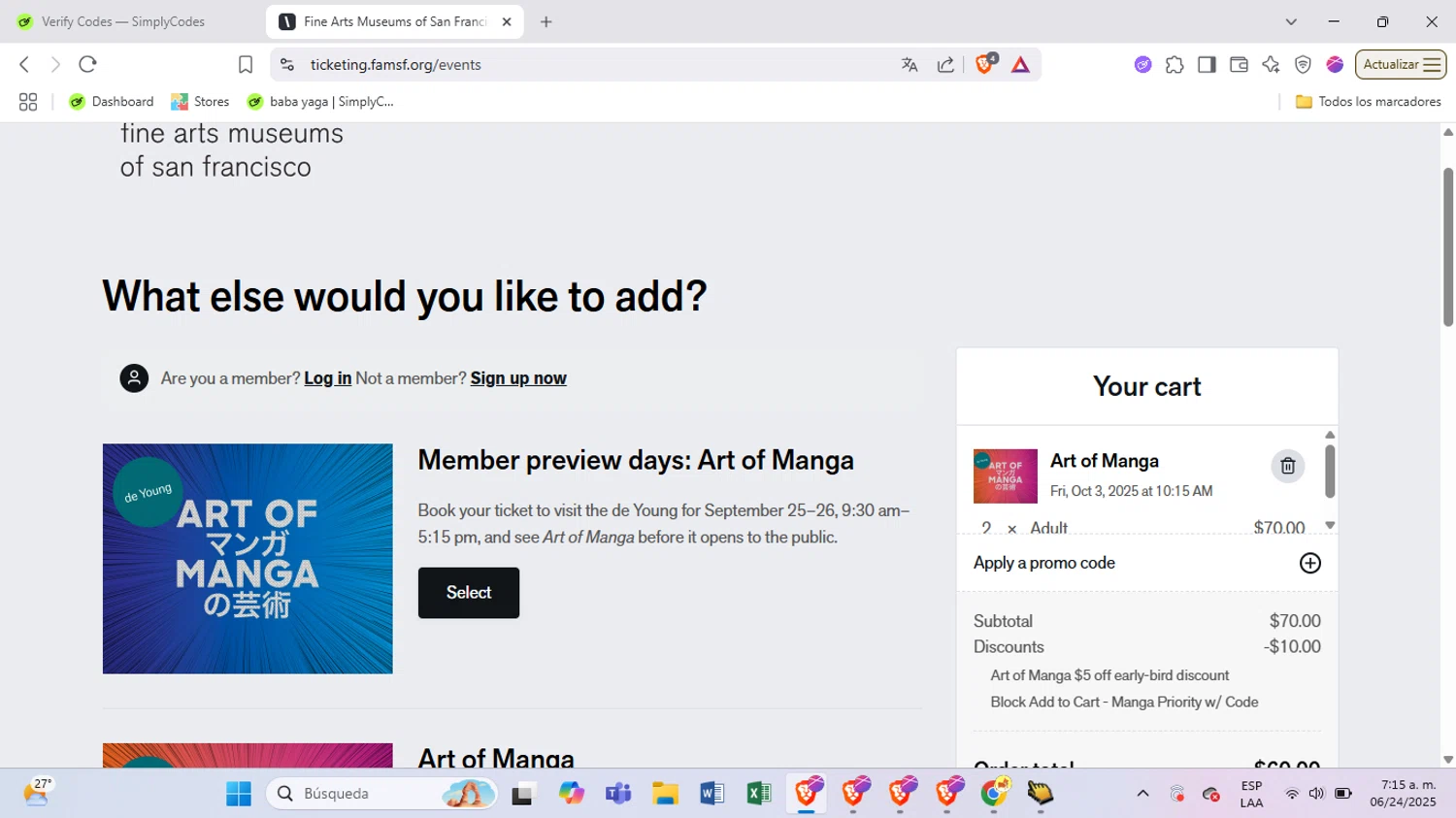Viewport: 1456px width, 818px height.
Task: Click the volume icon in system tray
Action: point(1316,794)
